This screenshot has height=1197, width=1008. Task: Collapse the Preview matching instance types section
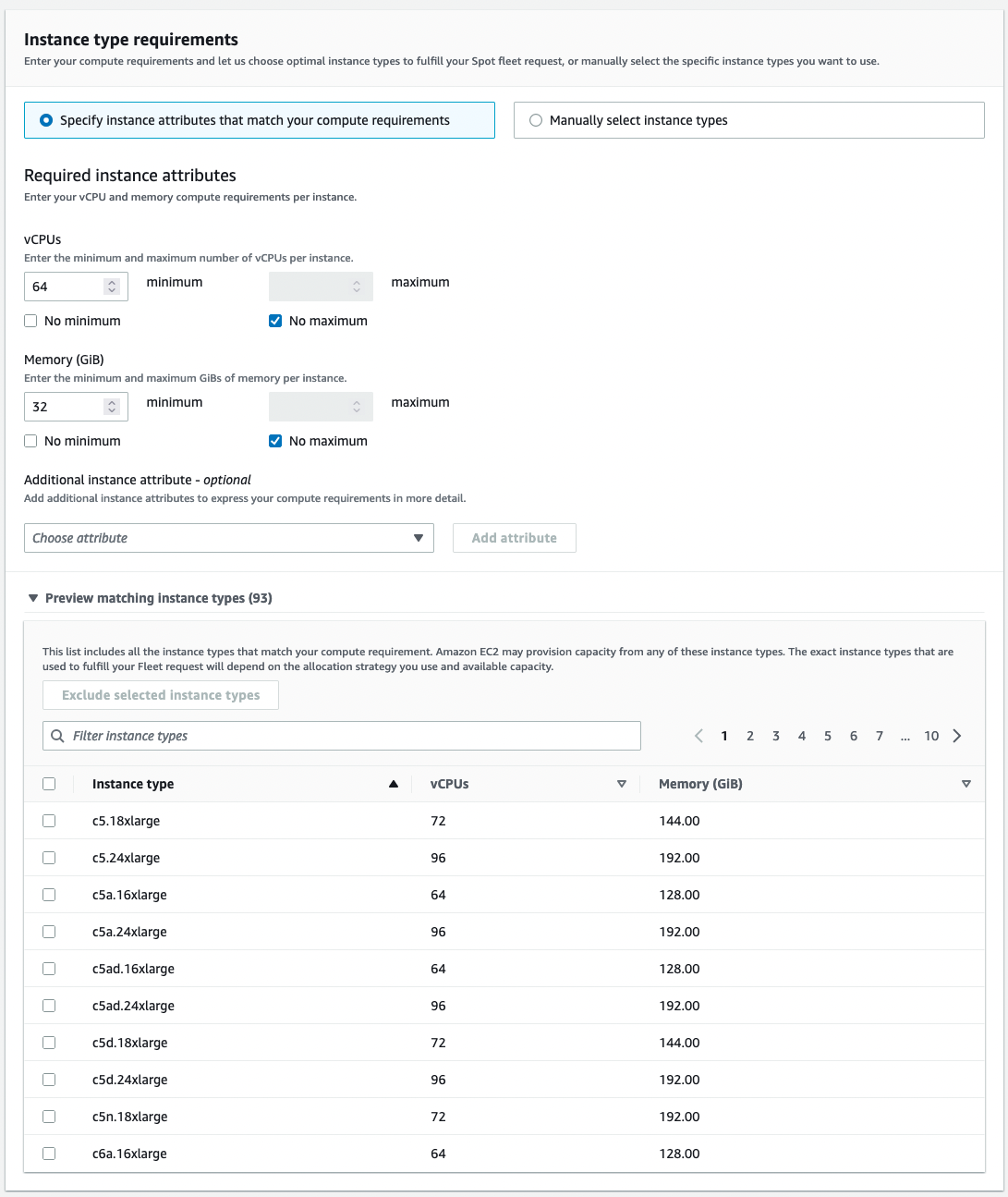[x=33, y=598]
